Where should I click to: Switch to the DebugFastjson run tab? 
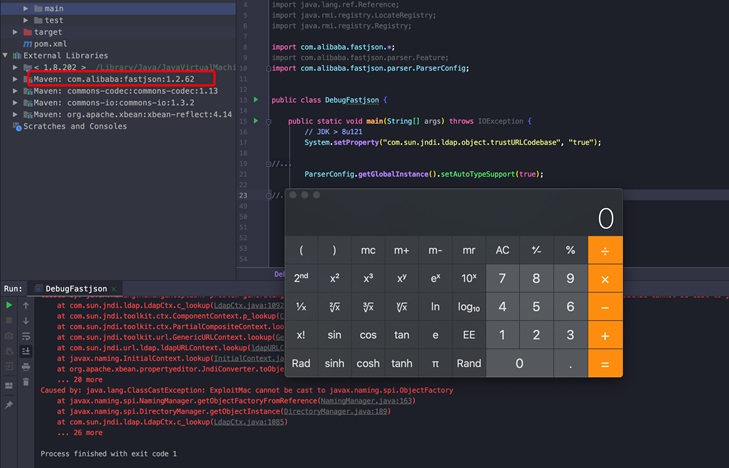click(x=76, y=289)
